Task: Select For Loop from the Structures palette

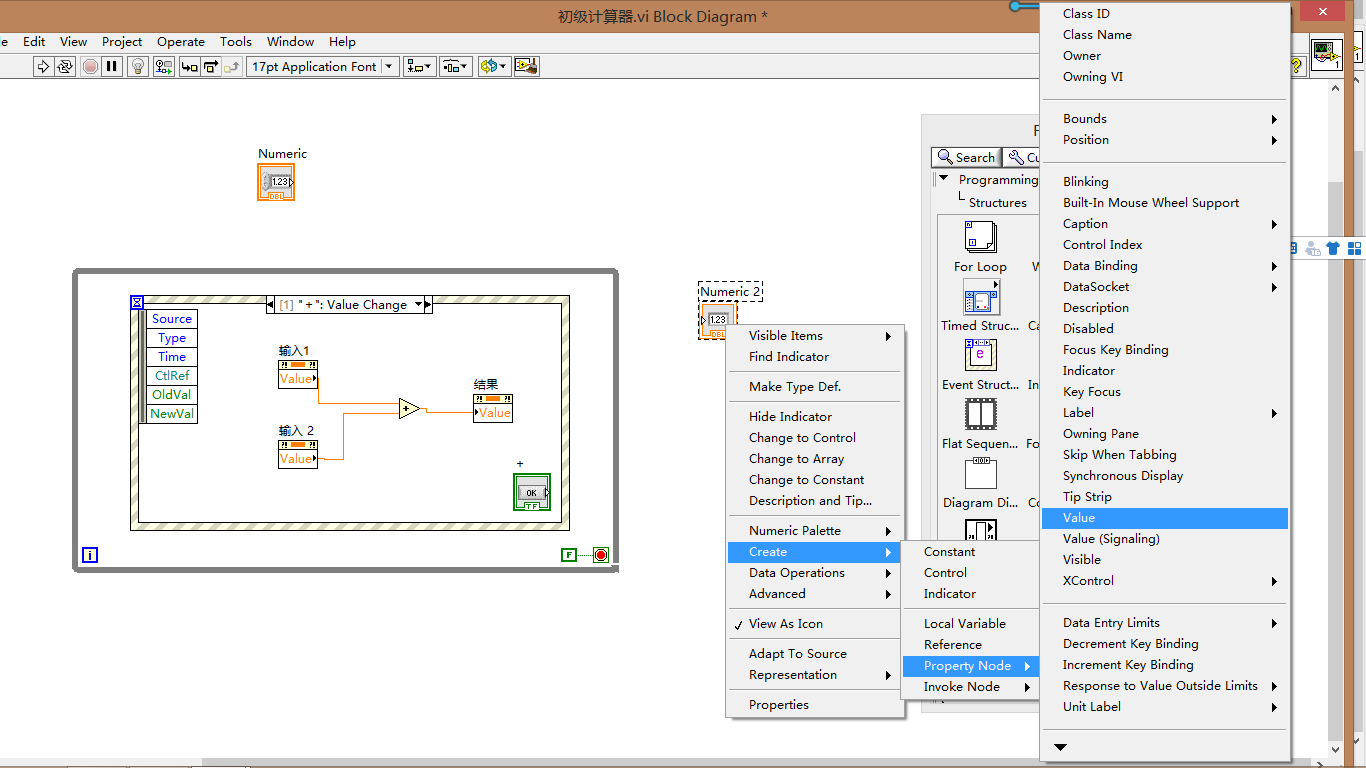Action: tap(980, 238)
